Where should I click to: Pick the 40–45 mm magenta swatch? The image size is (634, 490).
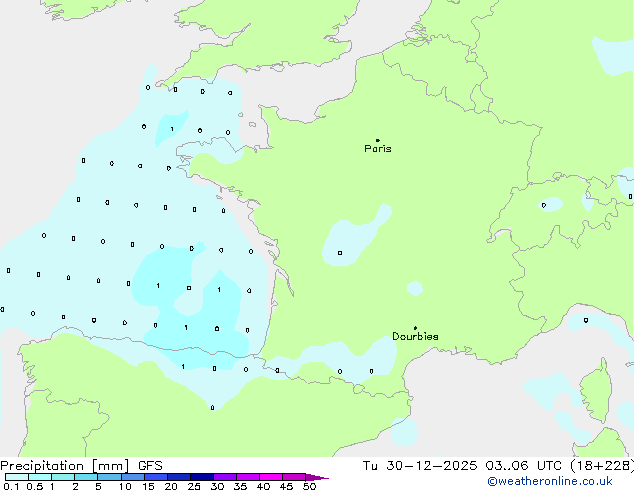coord(271,477)
